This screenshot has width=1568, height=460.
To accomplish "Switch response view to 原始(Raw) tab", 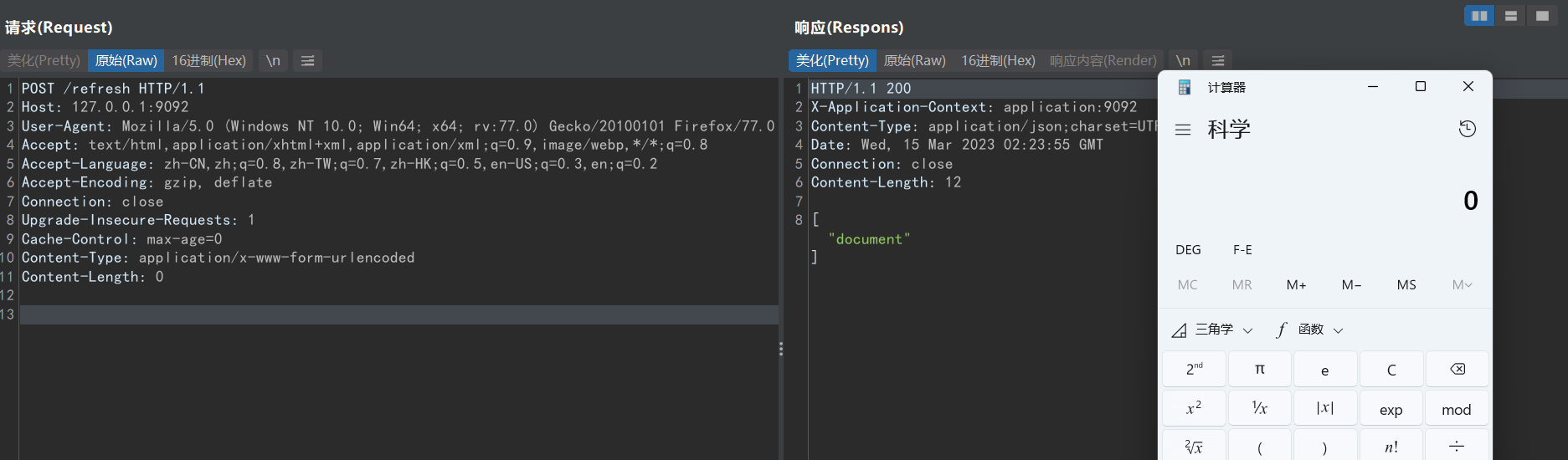I will [x=915, y=60].
